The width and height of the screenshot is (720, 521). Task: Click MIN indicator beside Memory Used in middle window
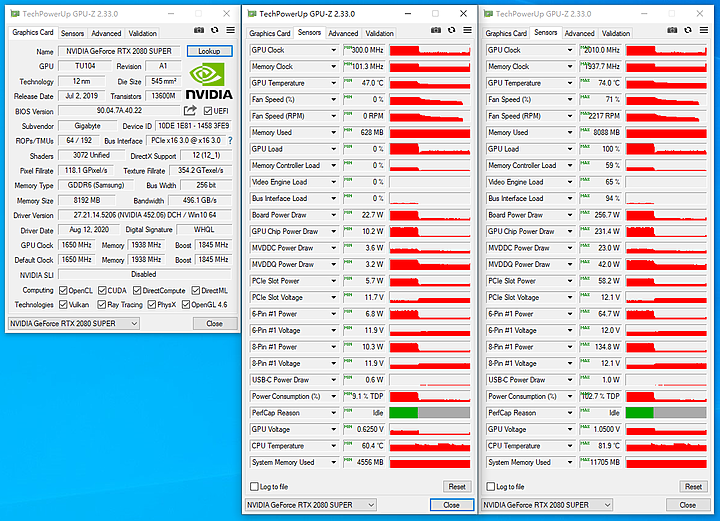pos(348,130)
